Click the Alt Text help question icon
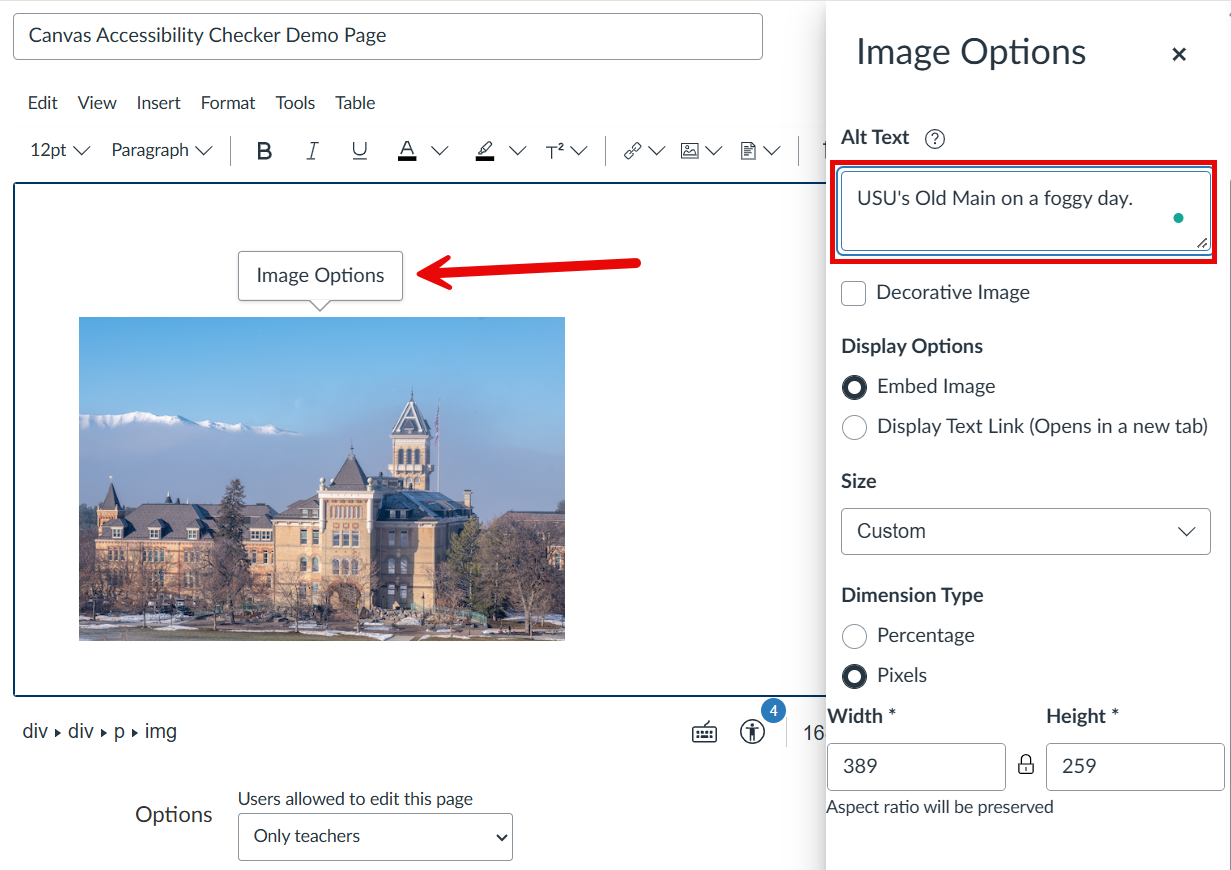 coord(935,139)
